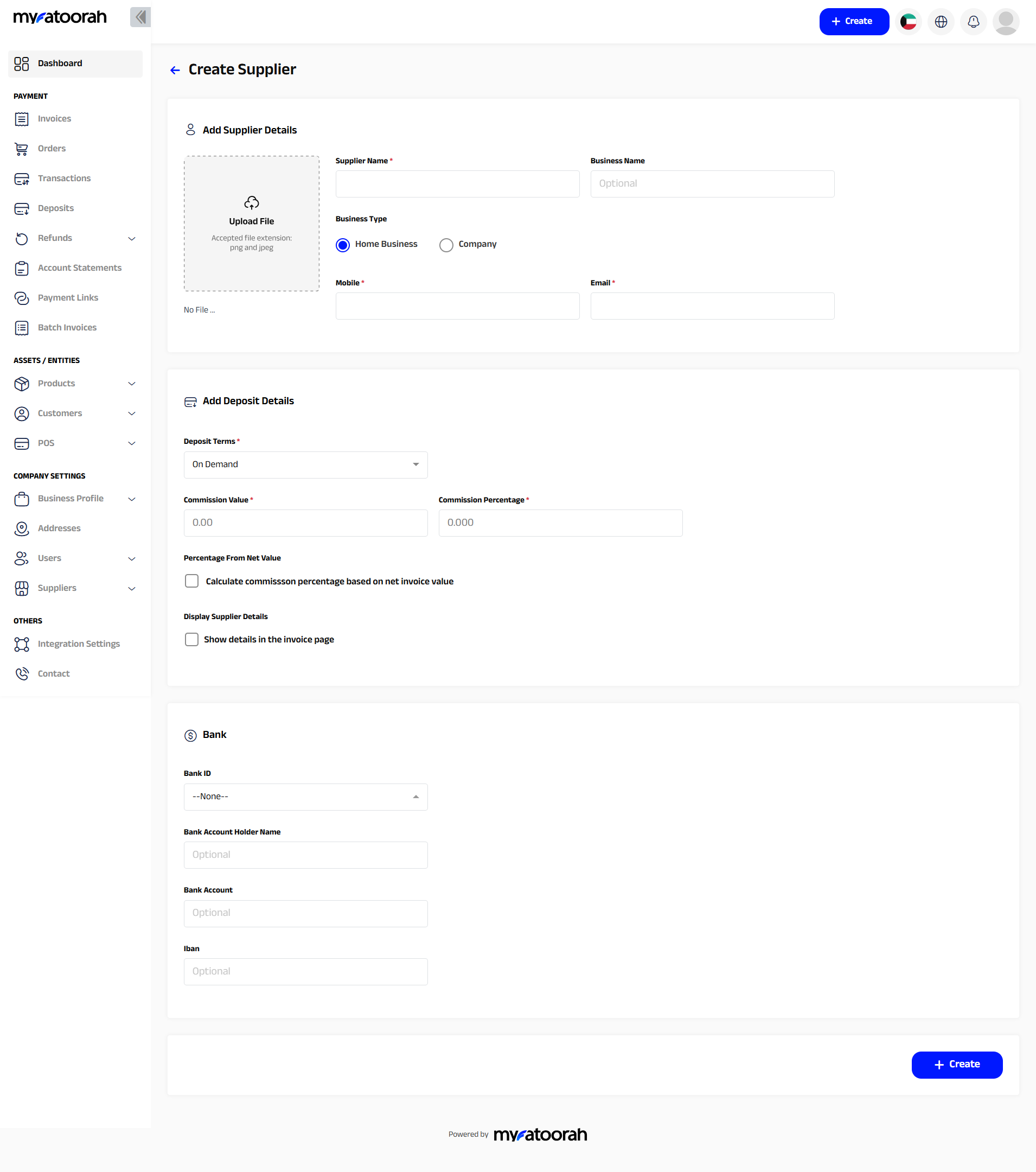
Task: Focus the Mobile input field
Action: click(457, 306)
